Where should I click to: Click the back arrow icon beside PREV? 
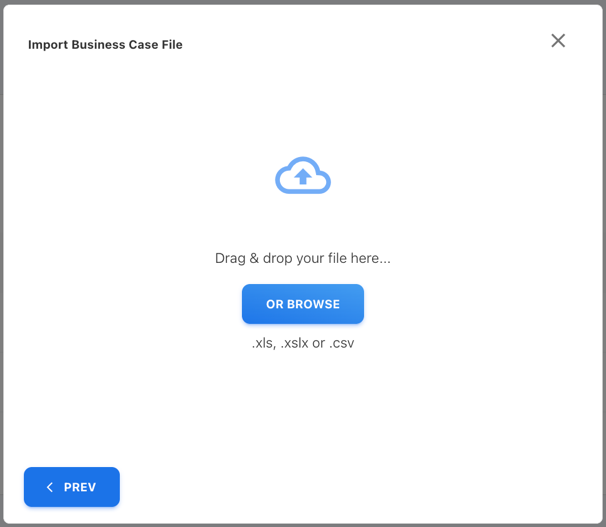click(50, 487)
